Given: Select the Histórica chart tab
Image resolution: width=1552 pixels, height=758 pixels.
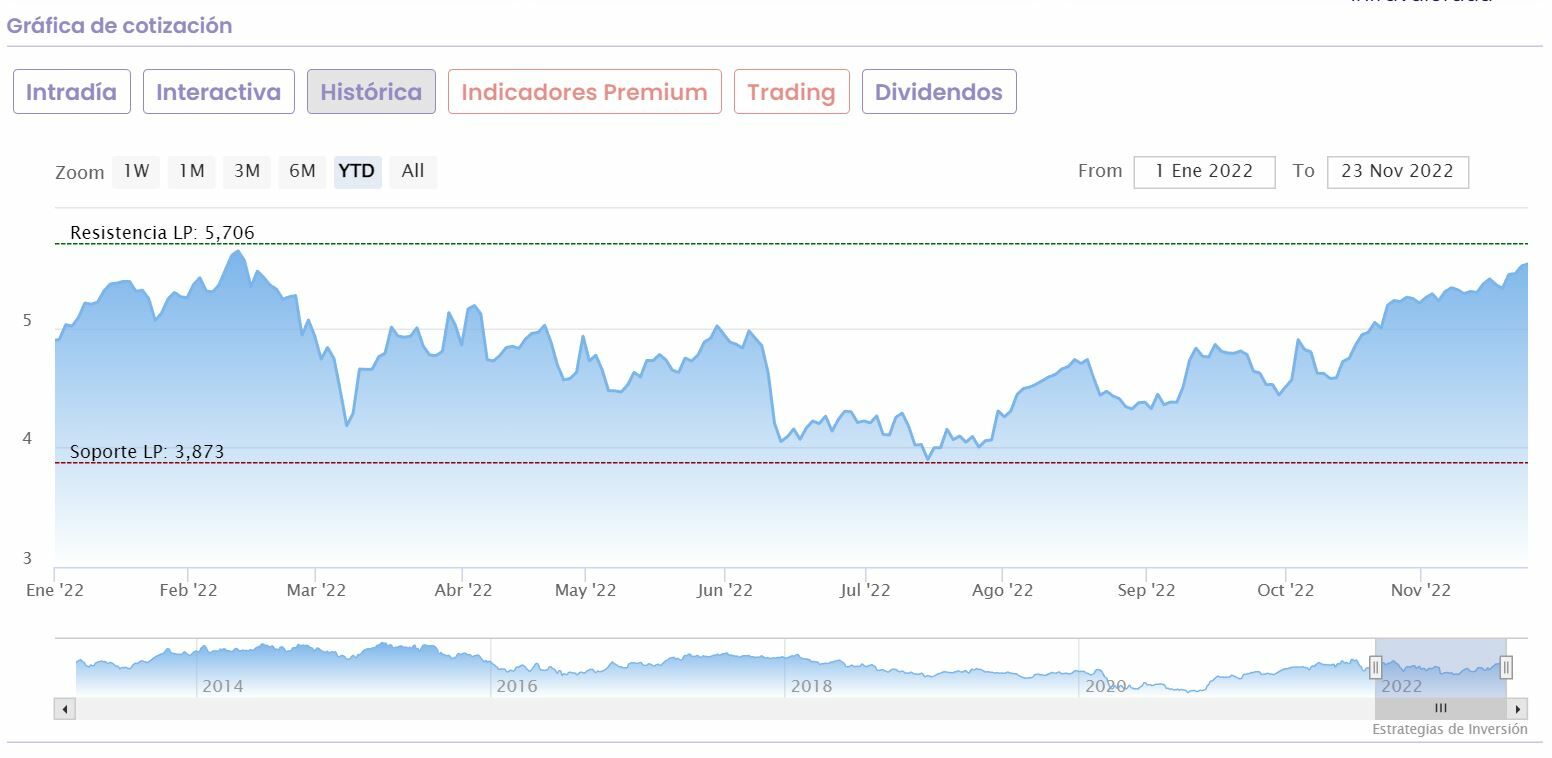Looking at the screenshot, I should 371,92.
